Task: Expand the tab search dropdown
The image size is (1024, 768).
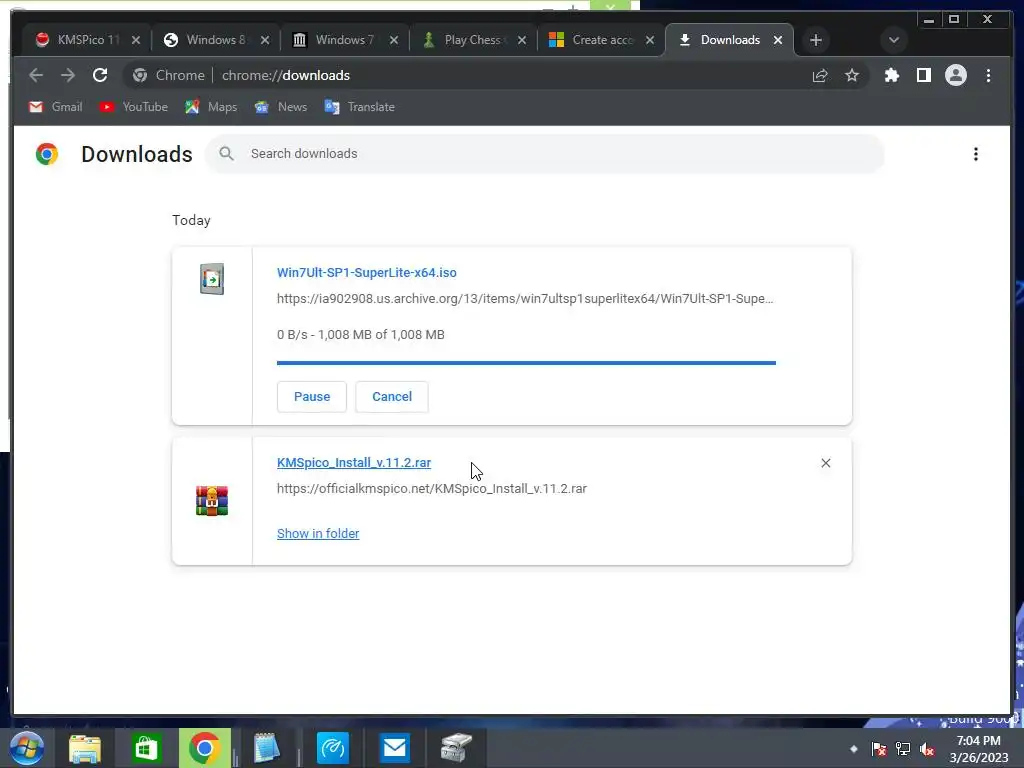Action: point(894,40)
